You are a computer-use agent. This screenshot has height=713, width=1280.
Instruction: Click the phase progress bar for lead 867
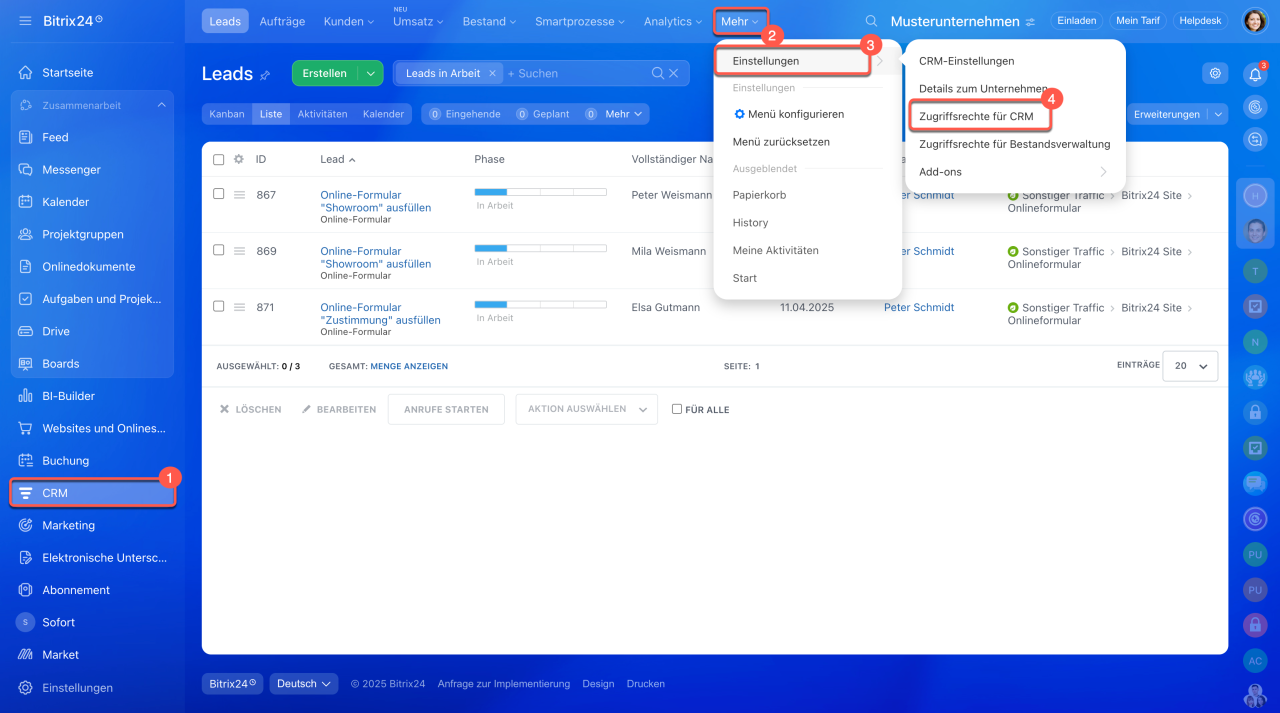click(x=540, y=191)
